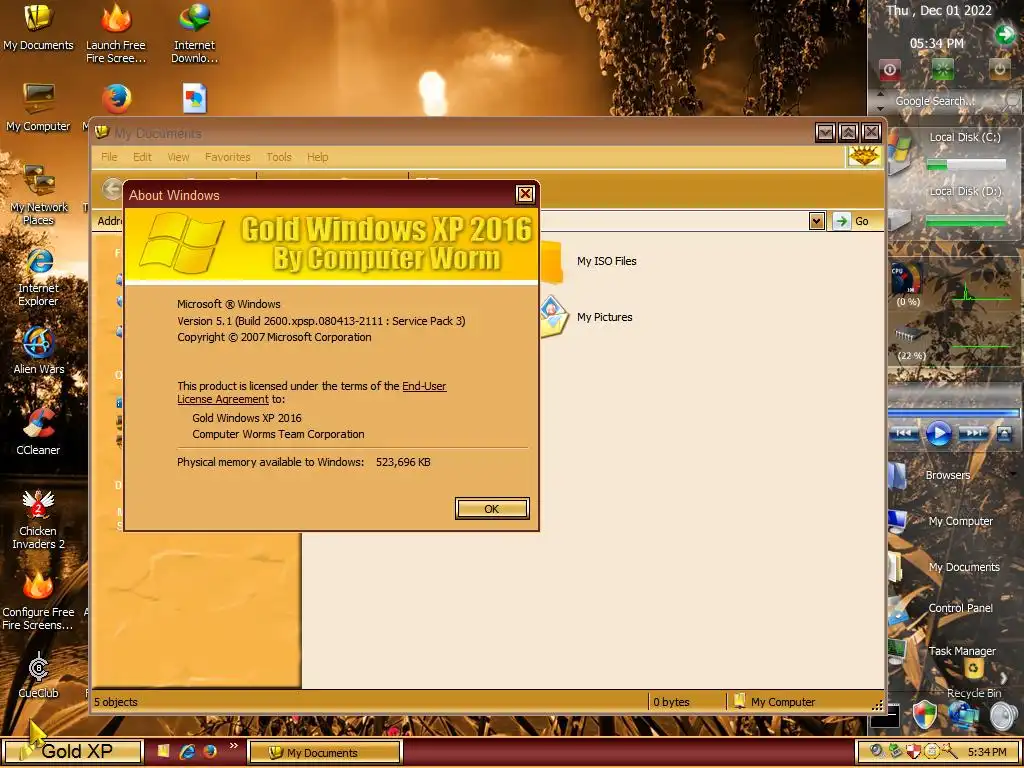The image size is (1024, 768).
Task: Click the red shield tray icon
Action: [x=913, y=752]
